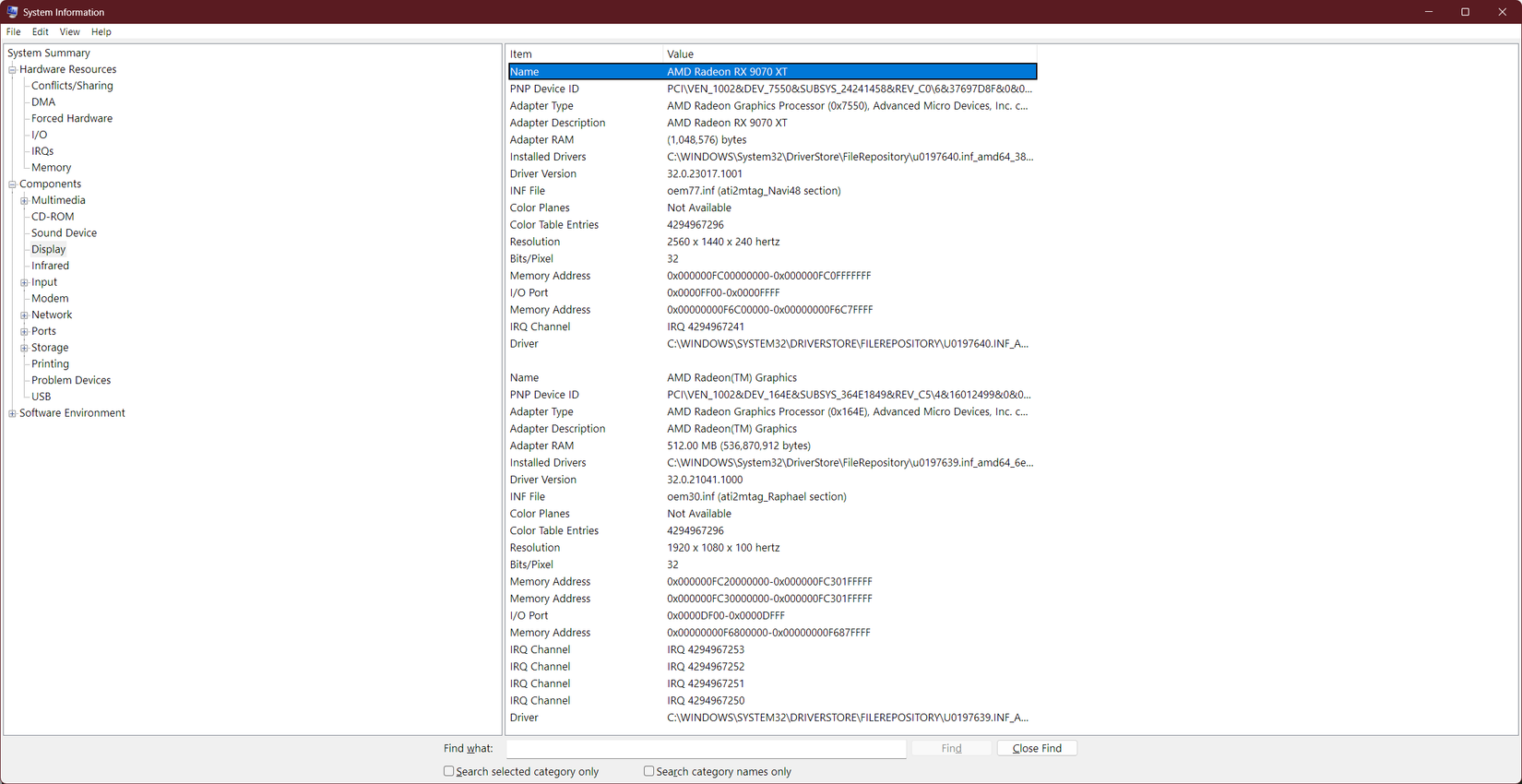Select Sound Device tree item
The width and height of the screenshot is (1522, 784).
[64, 233]
